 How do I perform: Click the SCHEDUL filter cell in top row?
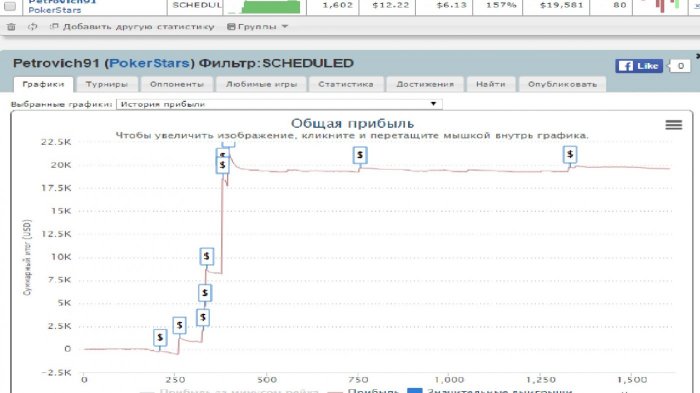click(196, 5)
